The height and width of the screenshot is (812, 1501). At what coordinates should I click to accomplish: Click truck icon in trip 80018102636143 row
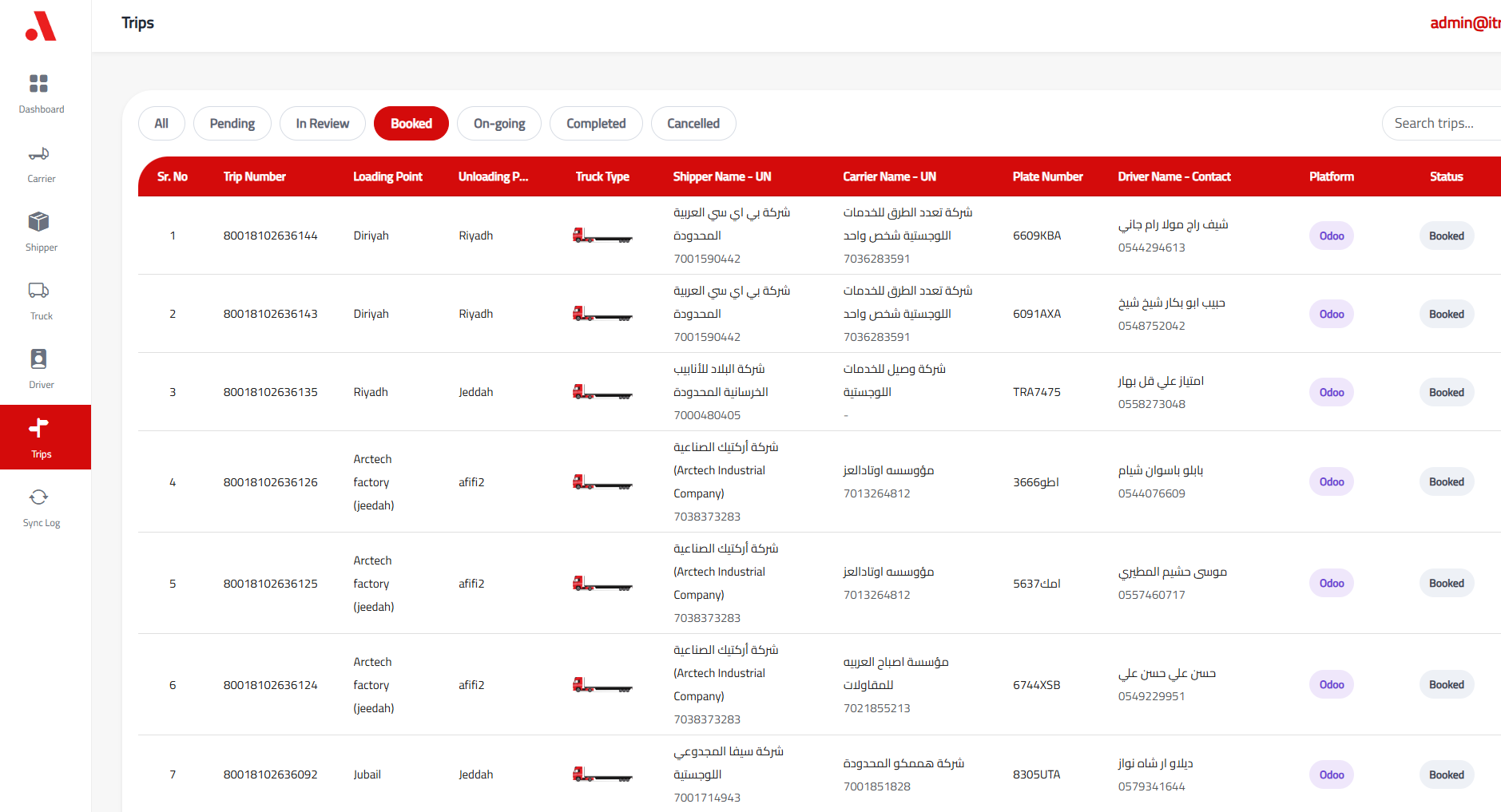click(x=602, y=314)
